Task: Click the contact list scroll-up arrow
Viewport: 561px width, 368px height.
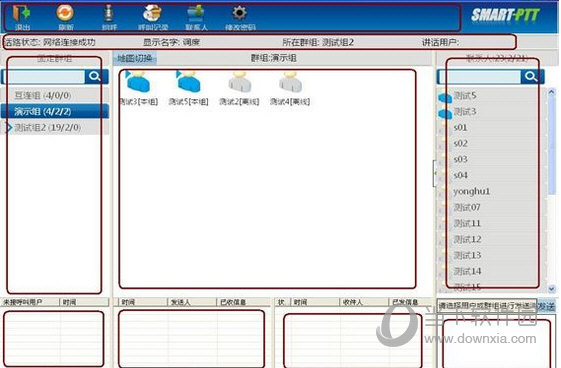Action: 551,92
